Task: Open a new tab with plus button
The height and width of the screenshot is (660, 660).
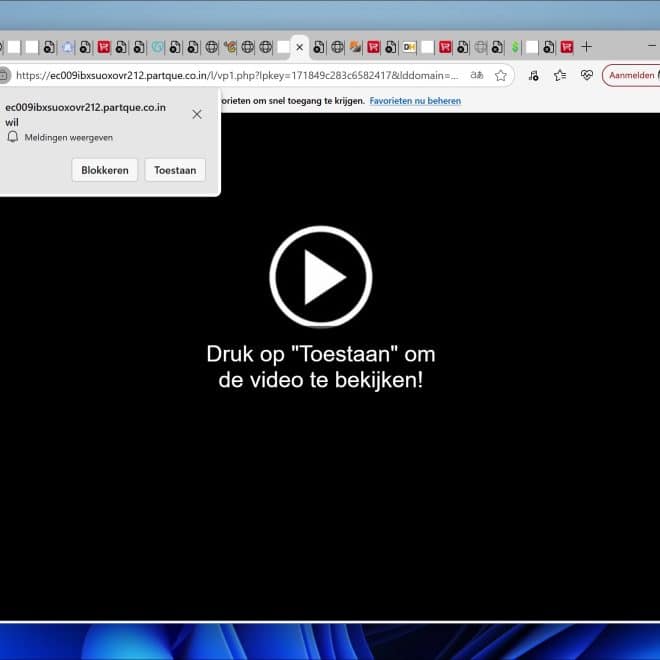Action: (586, 47)
